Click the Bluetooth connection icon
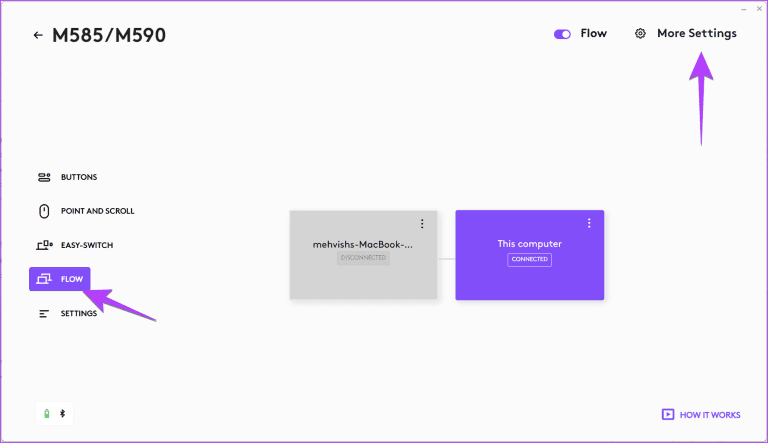This screenshot has width=768, height=443. (x=61, y=412)
